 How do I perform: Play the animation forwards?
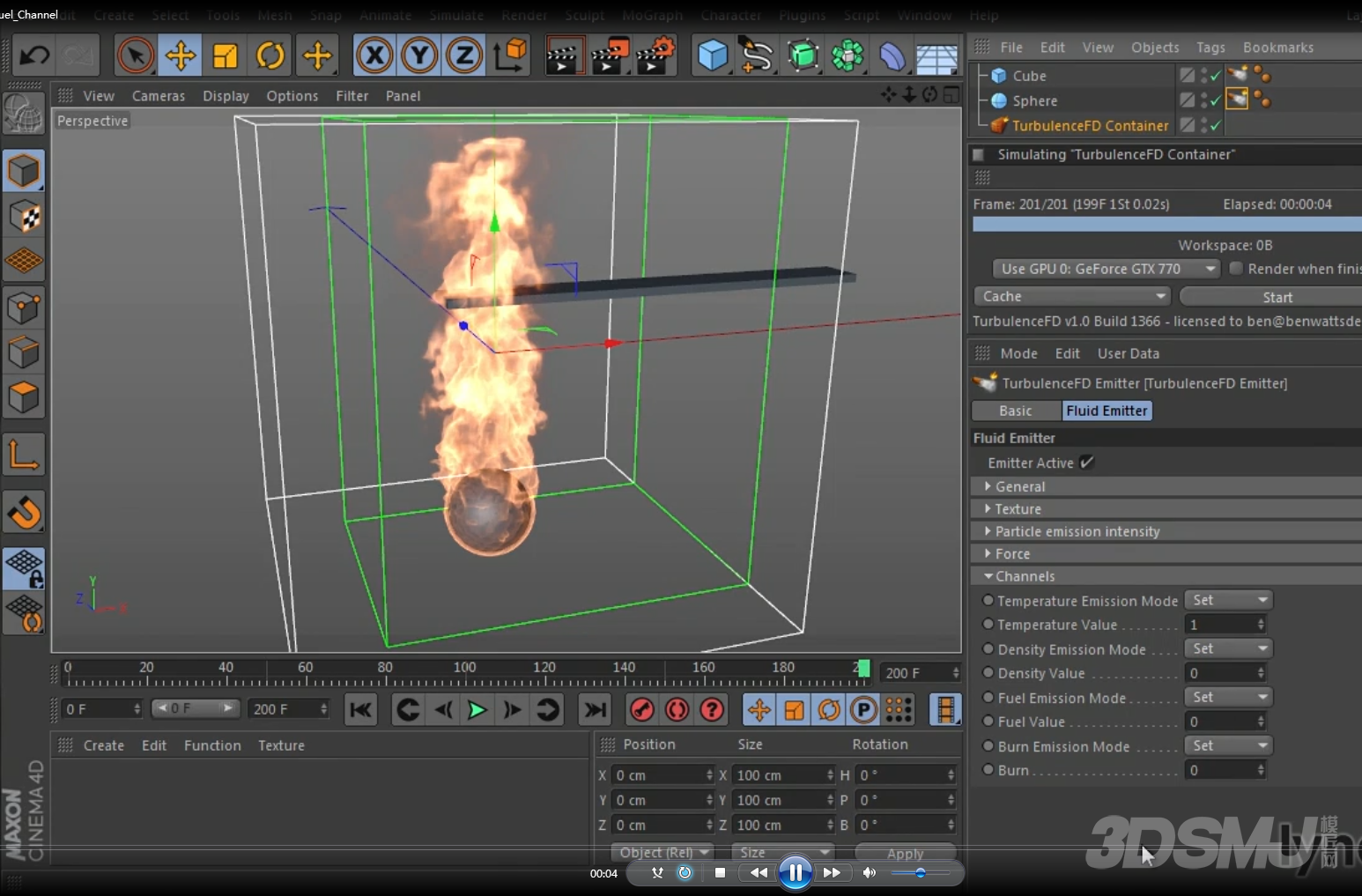pos(477,709)
